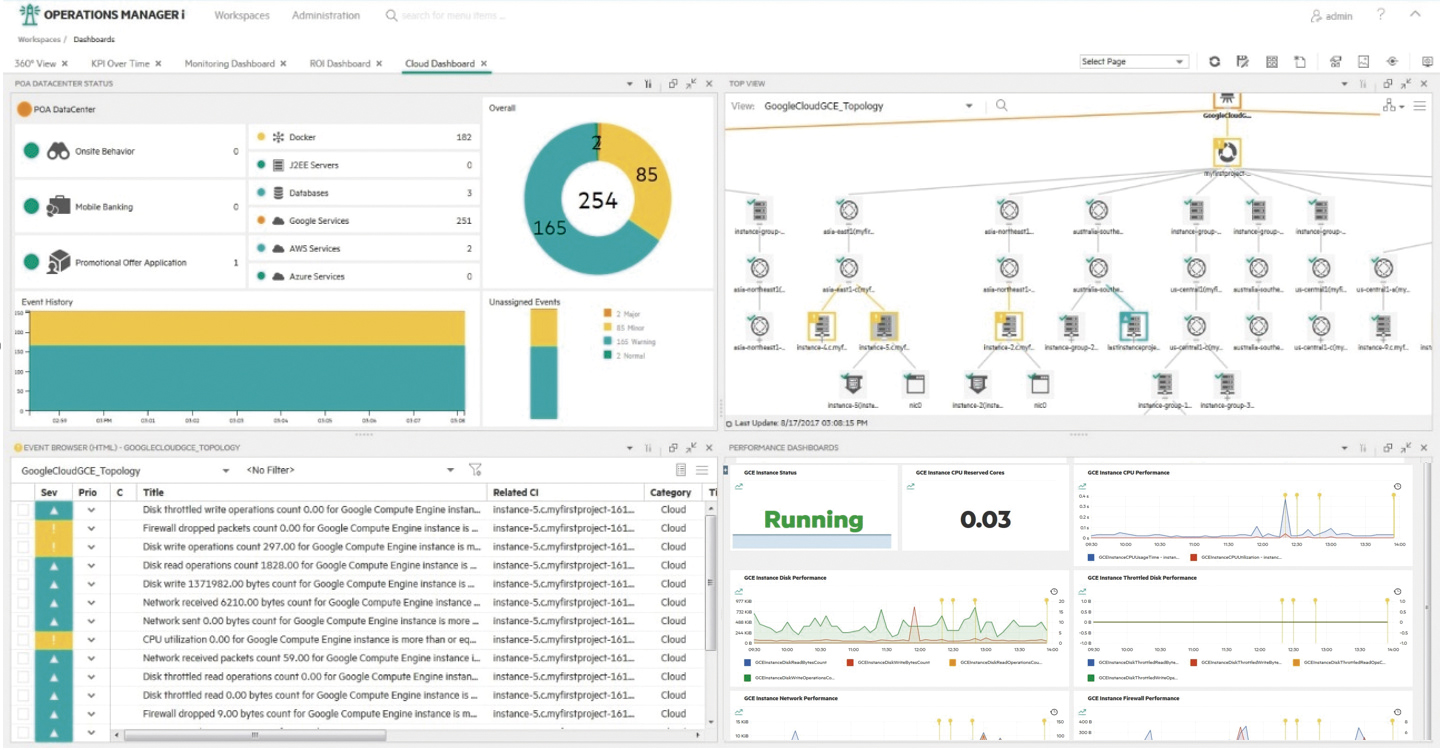Image resolution: width=1442 pixels, height=750 pixels.
Task: Click the Google Services row in datacenter status
Action: point(364,221)
